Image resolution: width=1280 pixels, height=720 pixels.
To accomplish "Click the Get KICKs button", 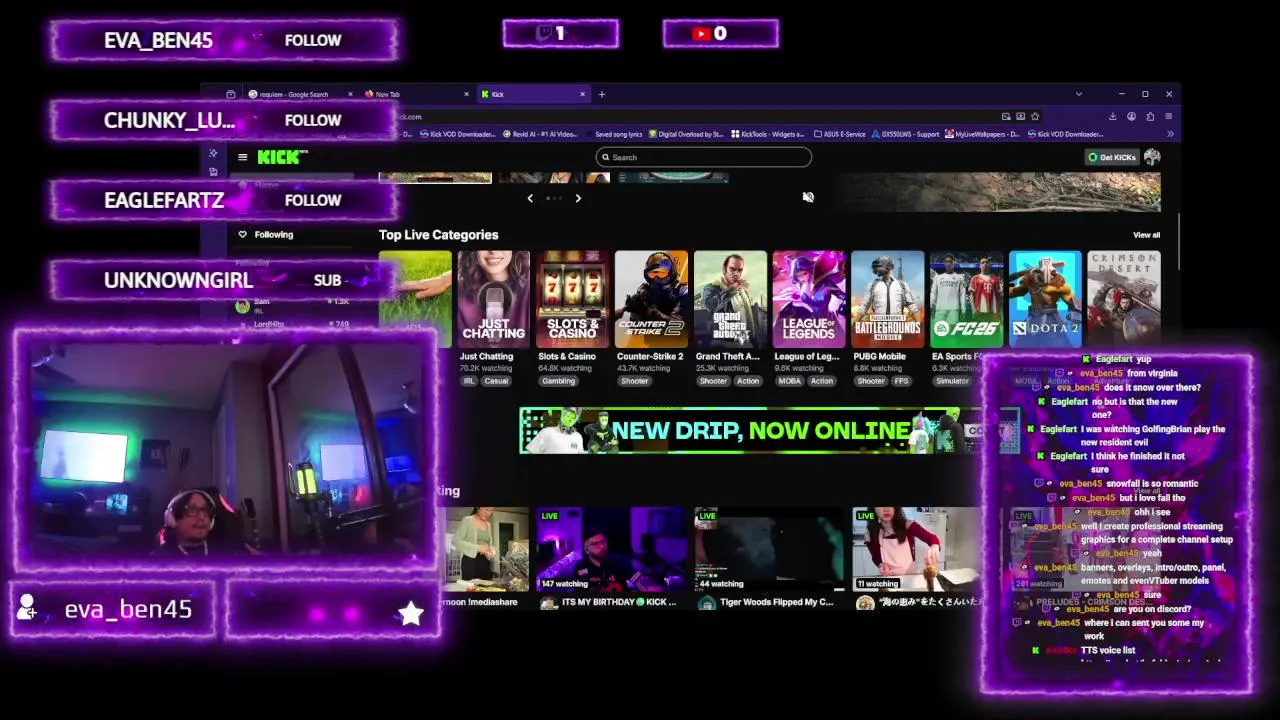I will 1112,157.
